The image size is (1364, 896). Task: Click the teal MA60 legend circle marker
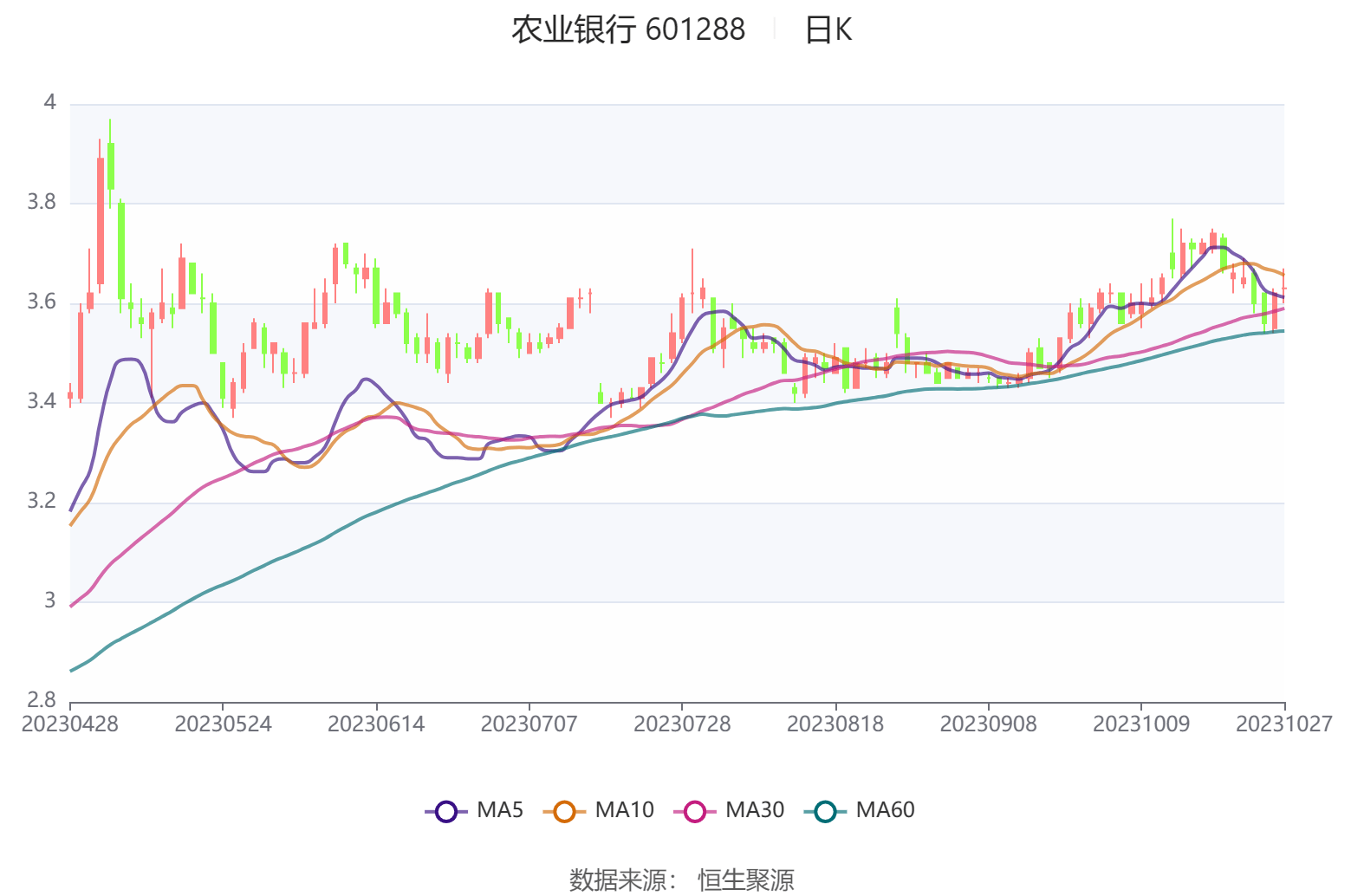(x=825, y=811)
